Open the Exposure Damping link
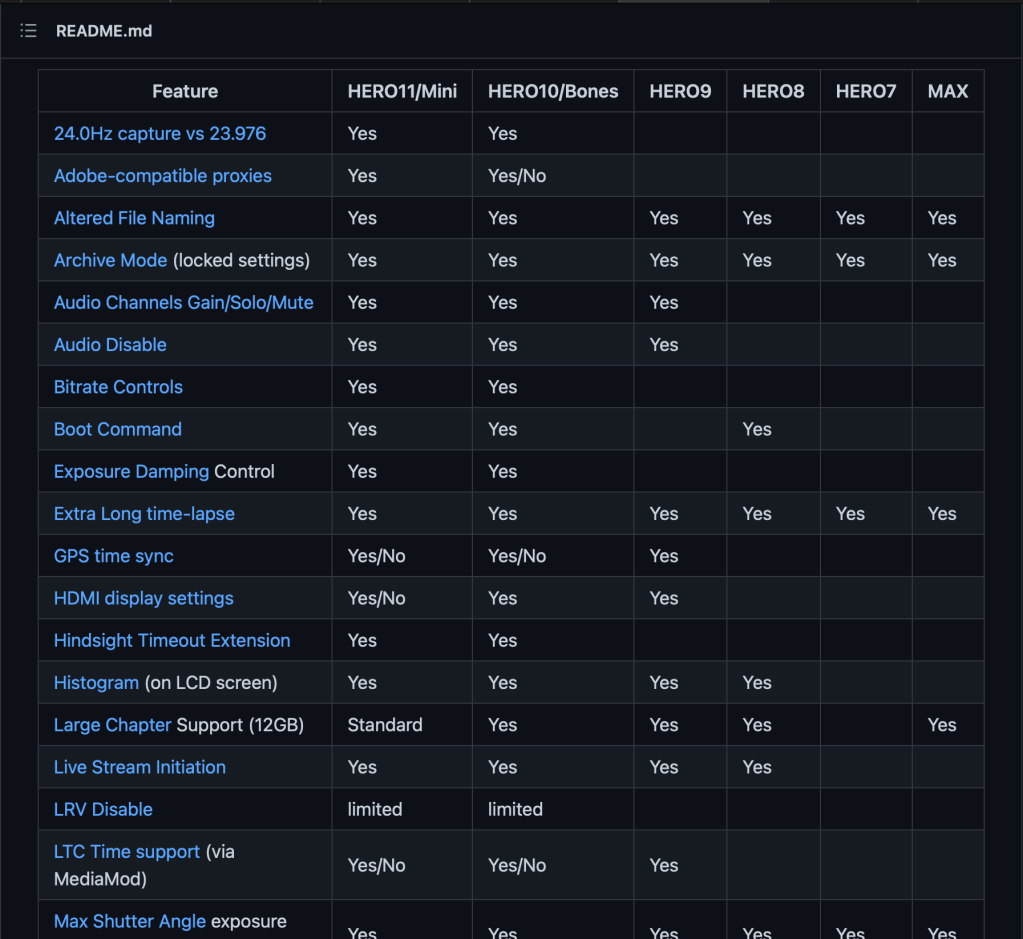 coord(131,471)
